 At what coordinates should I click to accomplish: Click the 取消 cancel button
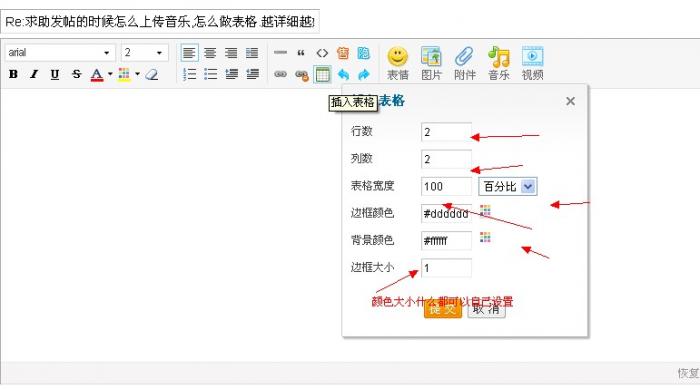pos(486,310)
